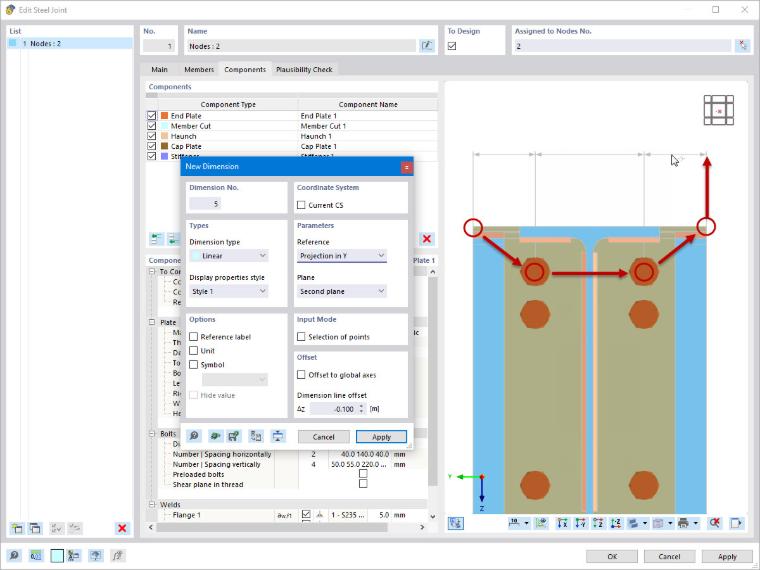The image size is (760, 570).
Task: Check the Unit option
Action: (x=194, y=350)
